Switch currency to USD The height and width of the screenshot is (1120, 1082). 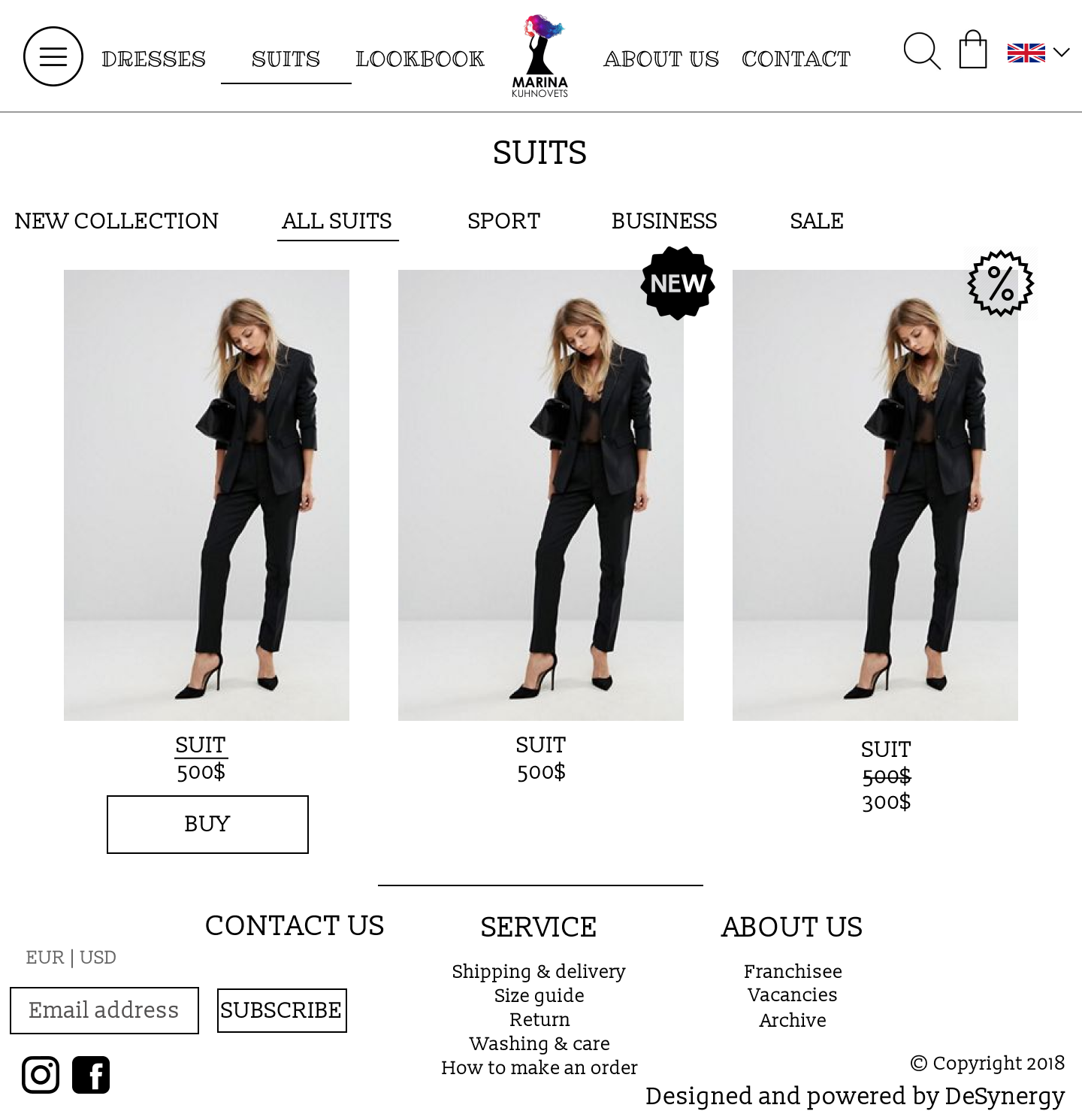98,957
